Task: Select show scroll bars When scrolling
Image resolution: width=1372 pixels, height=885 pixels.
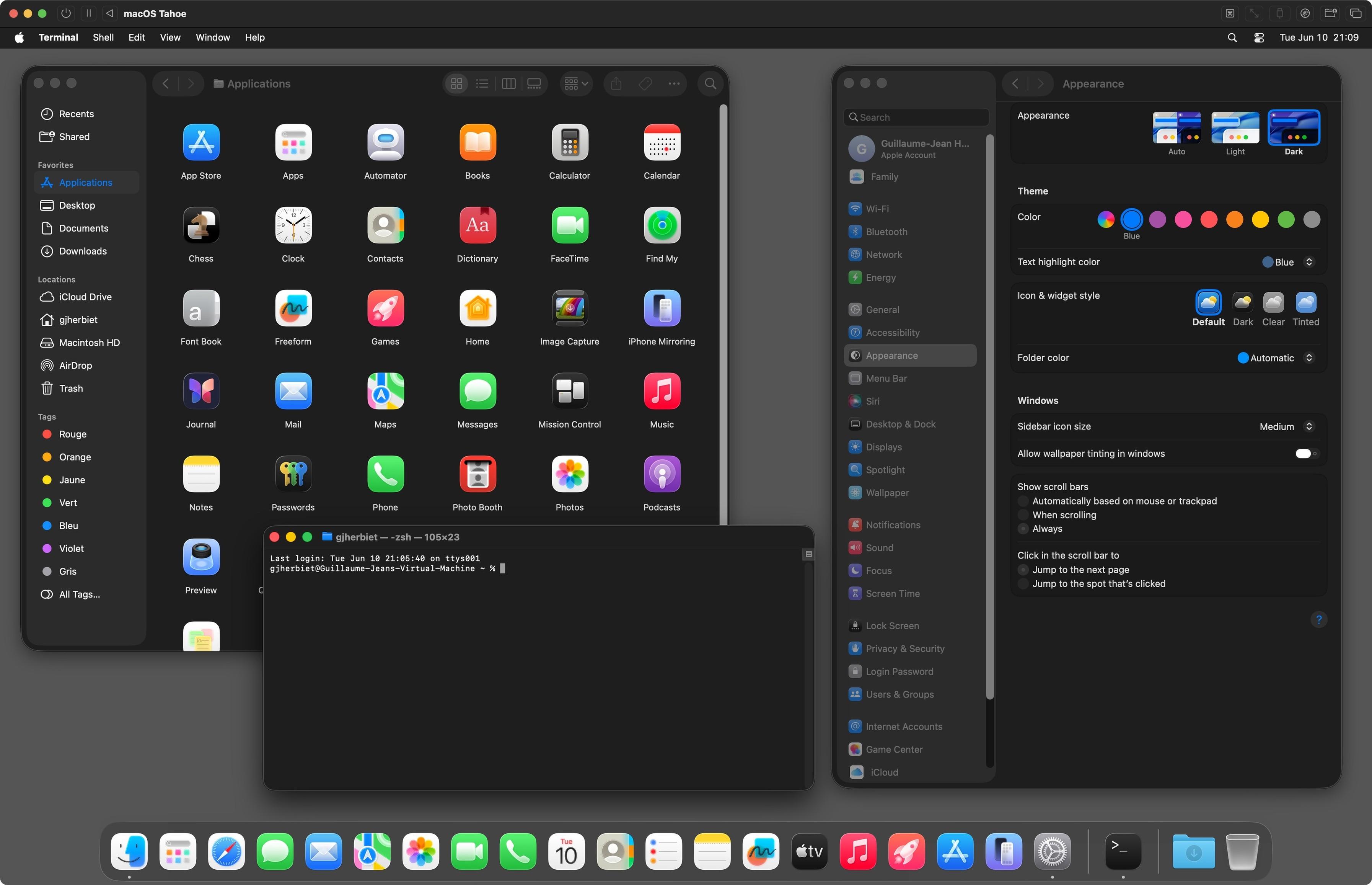Action: (1023, 515)
